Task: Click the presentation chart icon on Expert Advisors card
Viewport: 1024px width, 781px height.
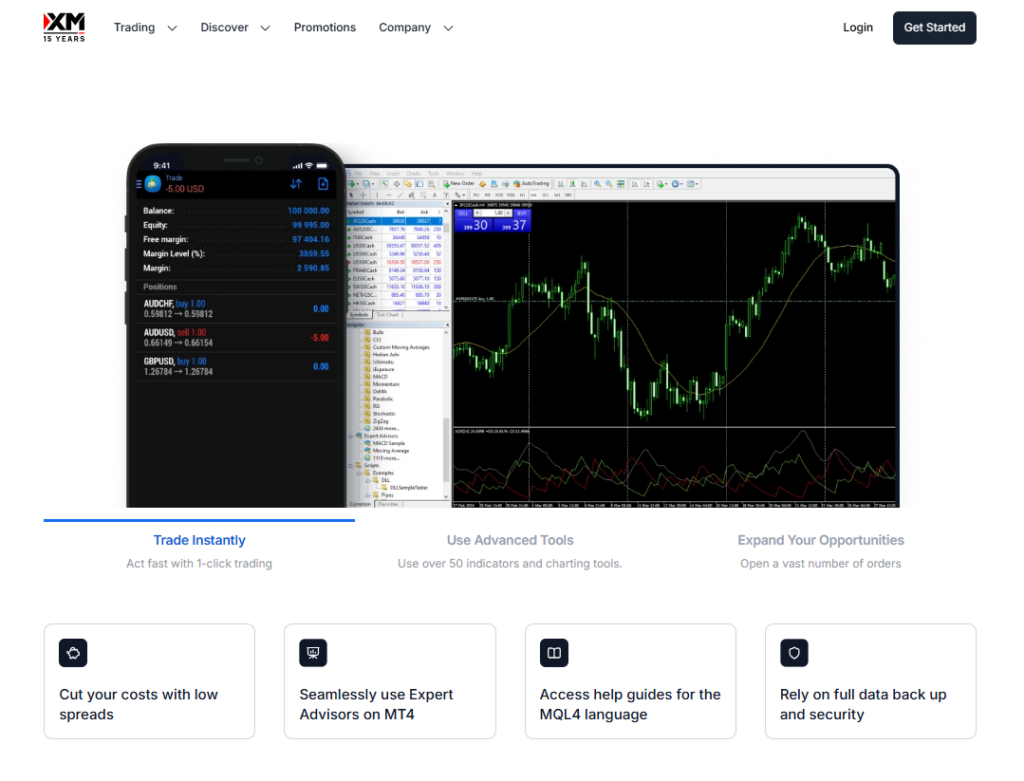Action: pos(313,653)
